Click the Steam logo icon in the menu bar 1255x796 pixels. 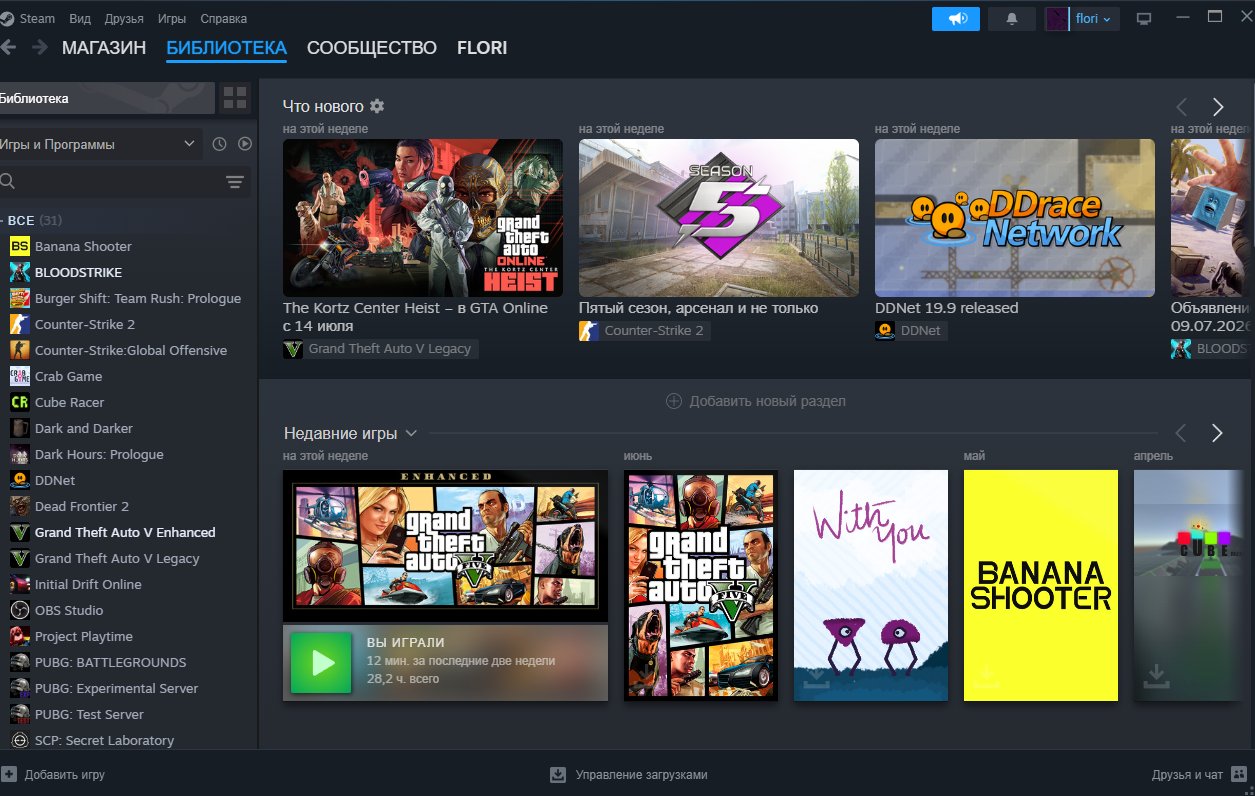point(5,18)
